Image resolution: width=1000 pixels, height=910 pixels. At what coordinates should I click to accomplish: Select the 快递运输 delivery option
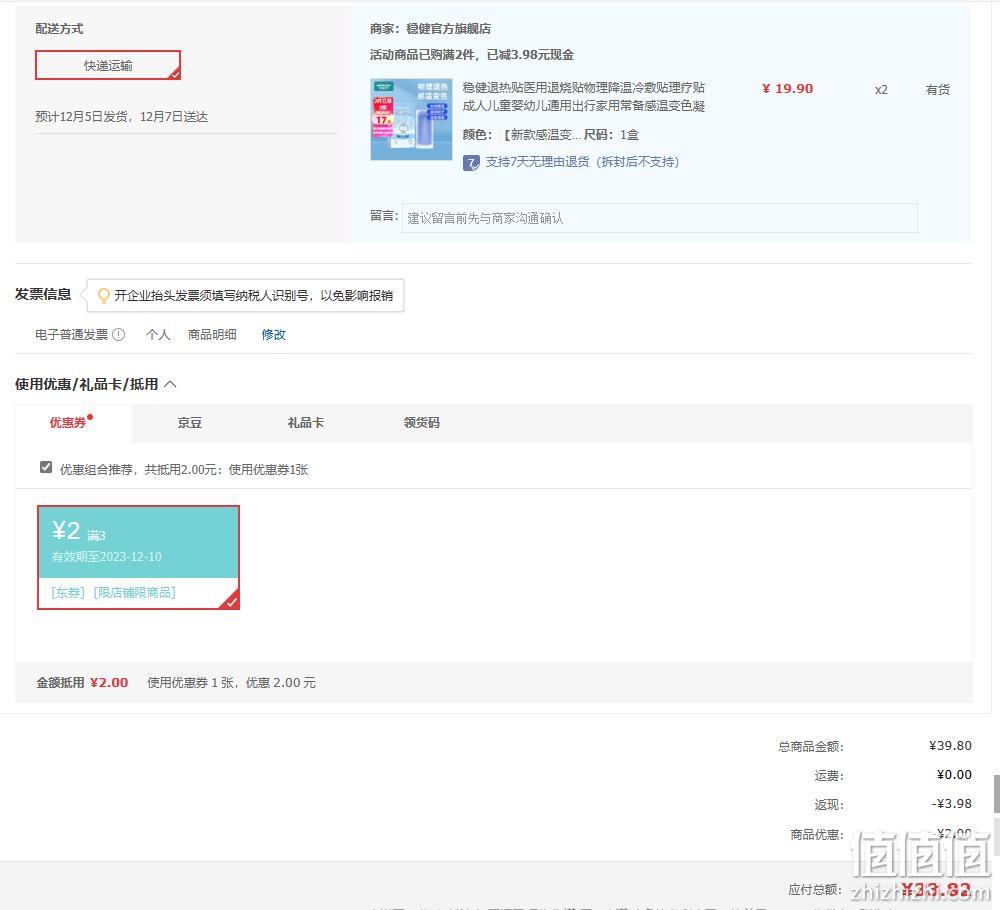(x=108, y=65)
